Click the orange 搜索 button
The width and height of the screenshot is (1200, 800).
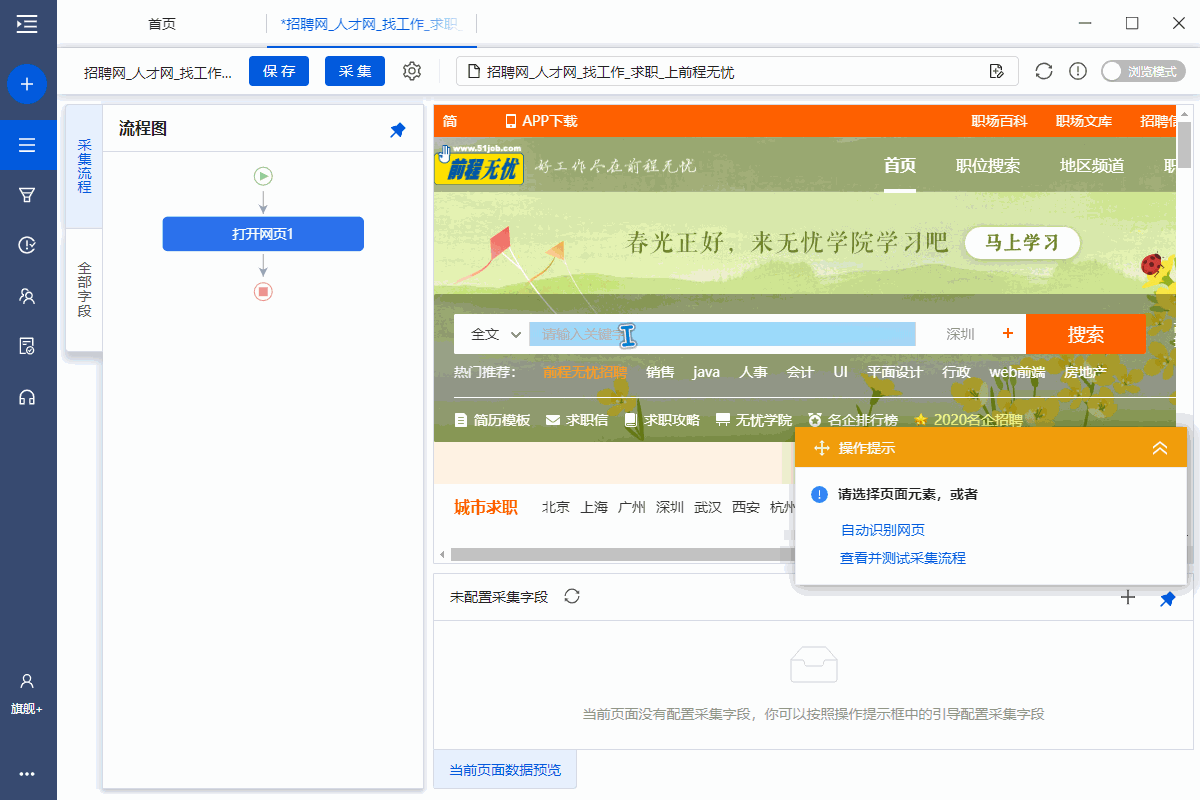pos(1086,334)
